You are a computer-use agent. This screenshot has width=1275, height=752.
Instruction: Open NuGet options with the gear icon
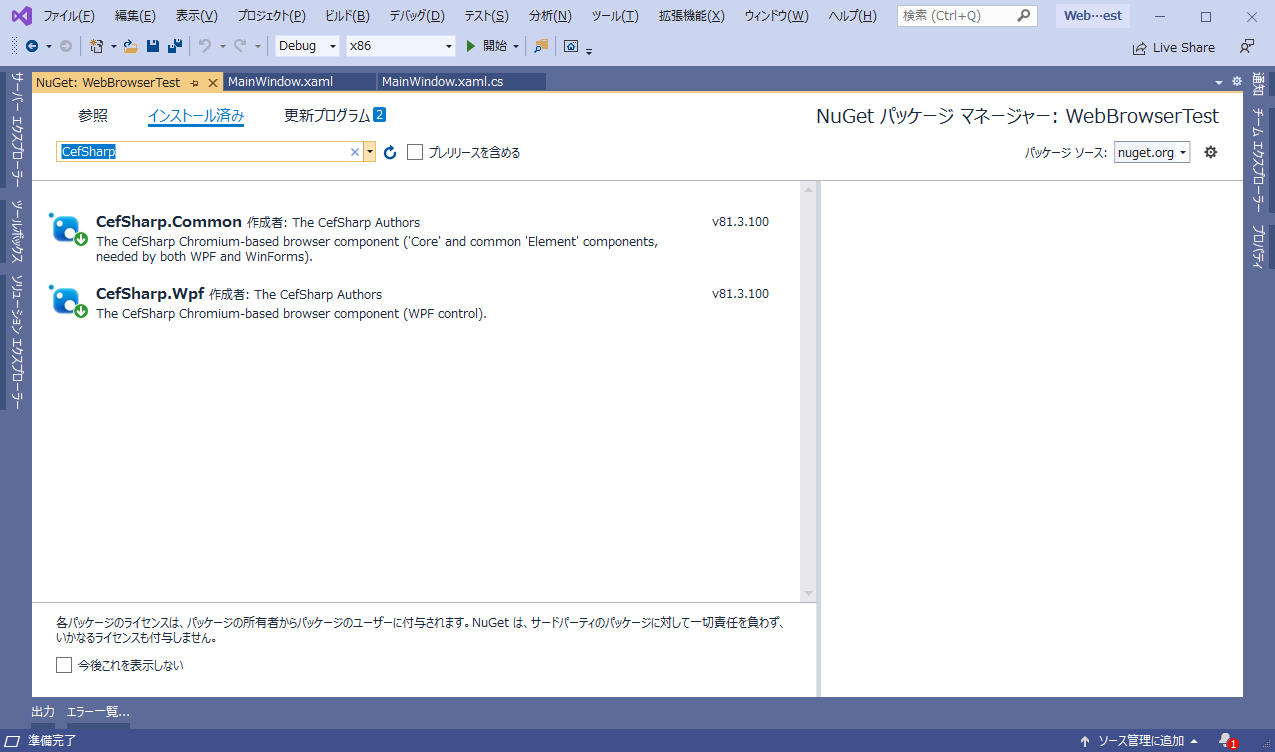pos(1209,152)
